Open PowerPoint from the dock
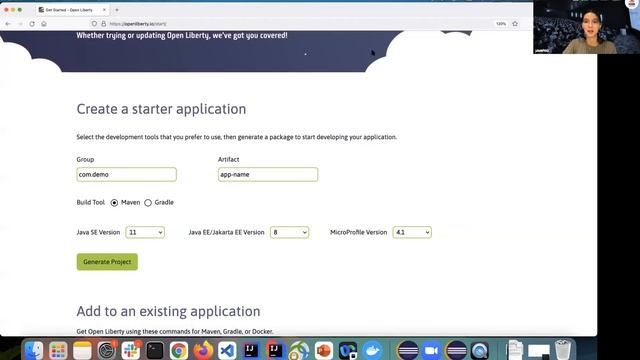This screenshot has width=640, height=360. click(x=324, y=351)
